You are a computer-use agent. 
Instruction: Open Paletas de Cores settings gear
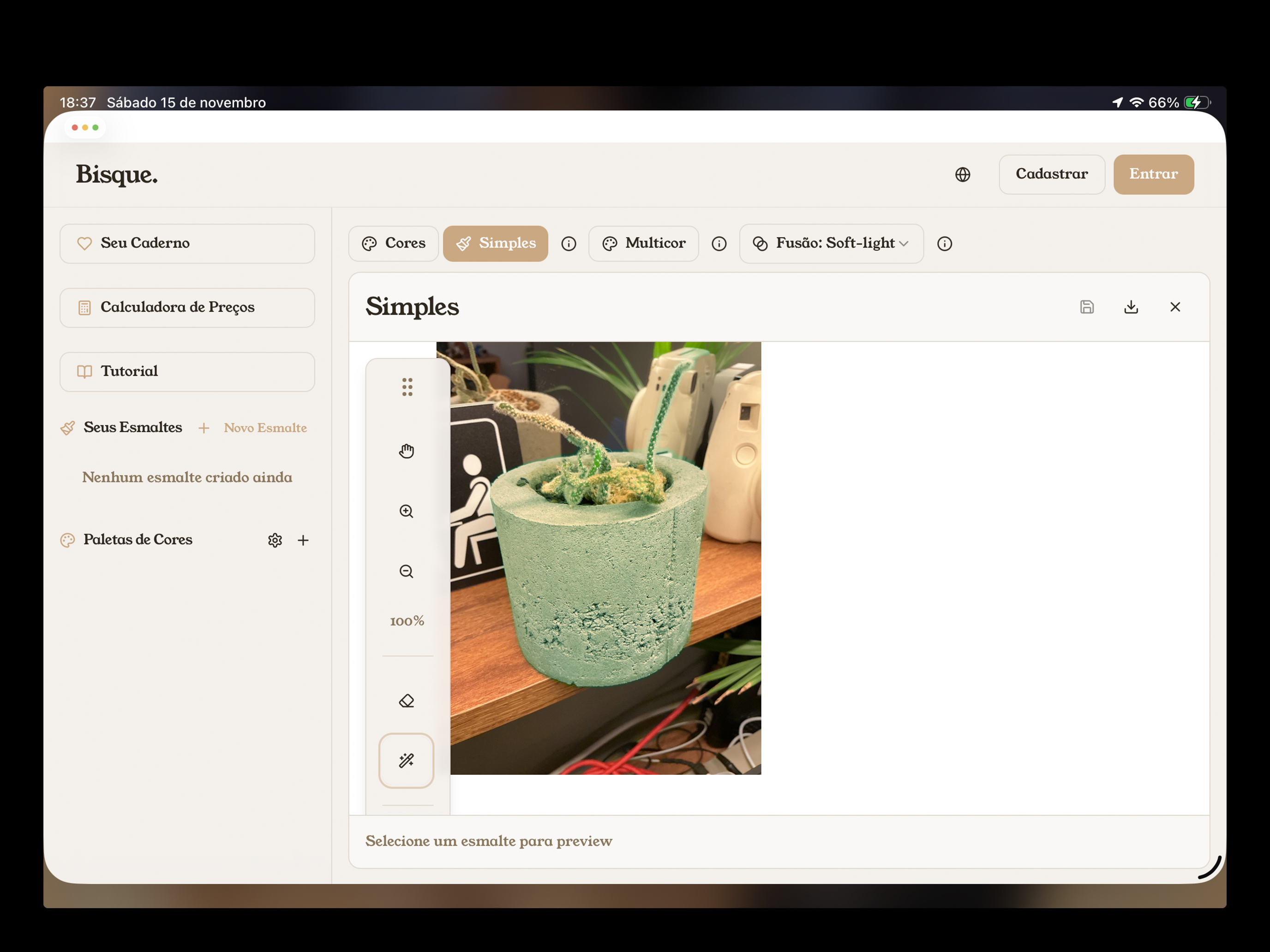tap(275, 540)
